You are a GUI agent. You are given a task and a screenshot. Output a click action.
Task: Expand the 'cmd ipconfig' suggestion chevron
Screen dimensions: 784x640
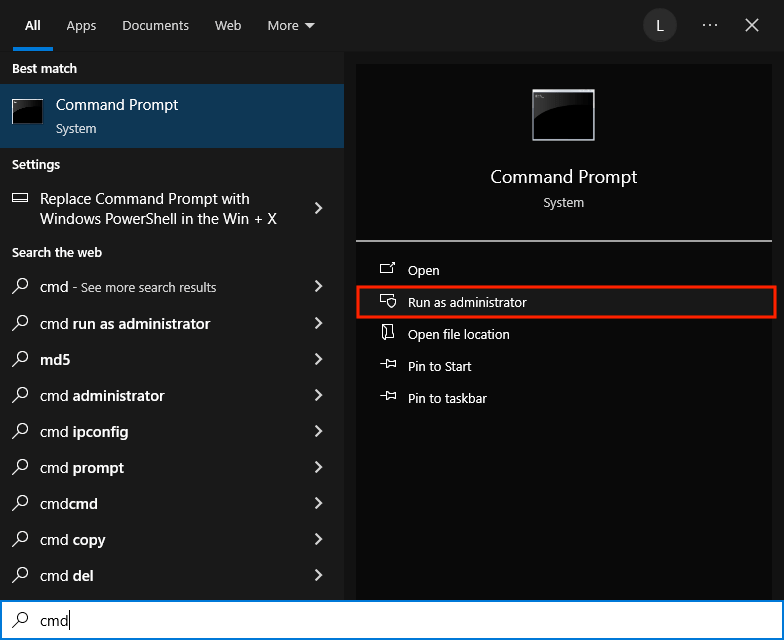318,431
